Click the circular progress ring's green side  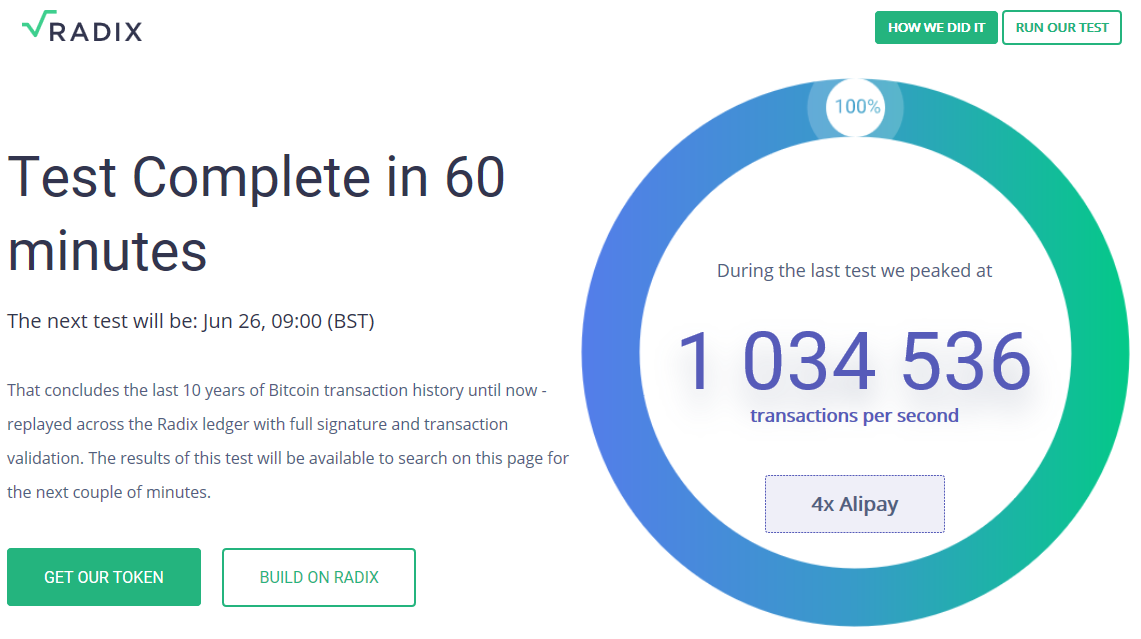(1098, 353)
